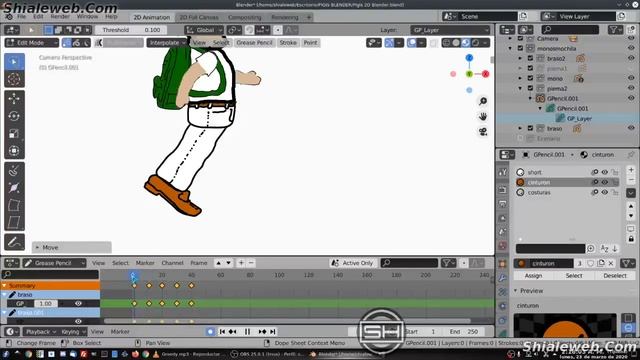Select the Transform tool in the toolbar
640x360 pixels.
pos(14,151)
